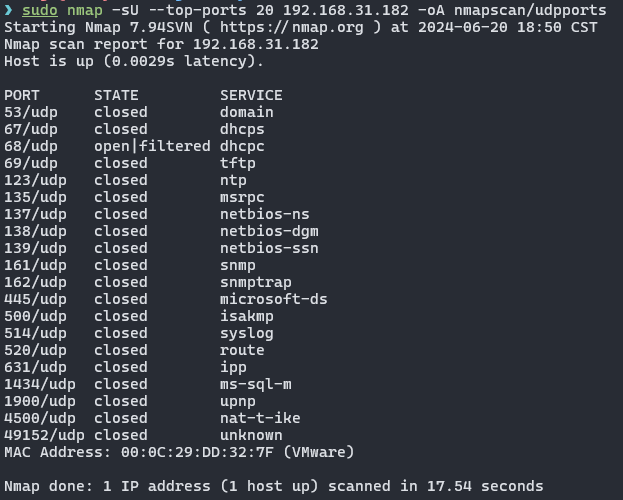Click the nat-t-ike service name
Screen dimensions: 623x500
260,418
